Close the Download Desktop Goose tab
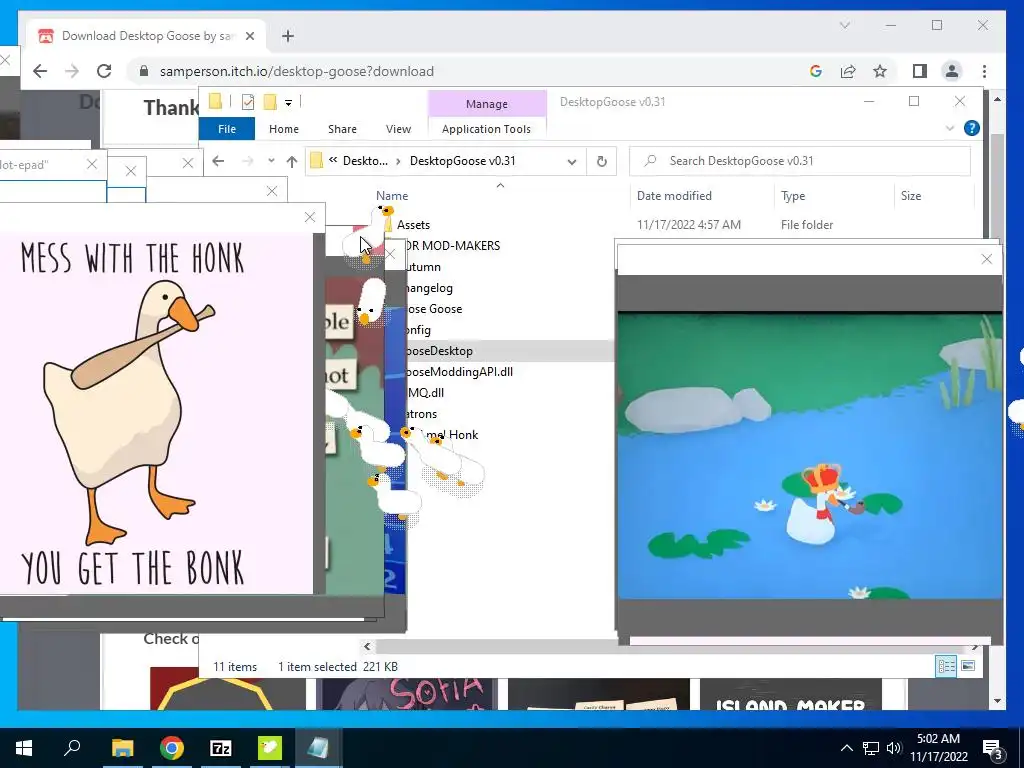1024x768 pixels. pos(249,36)
